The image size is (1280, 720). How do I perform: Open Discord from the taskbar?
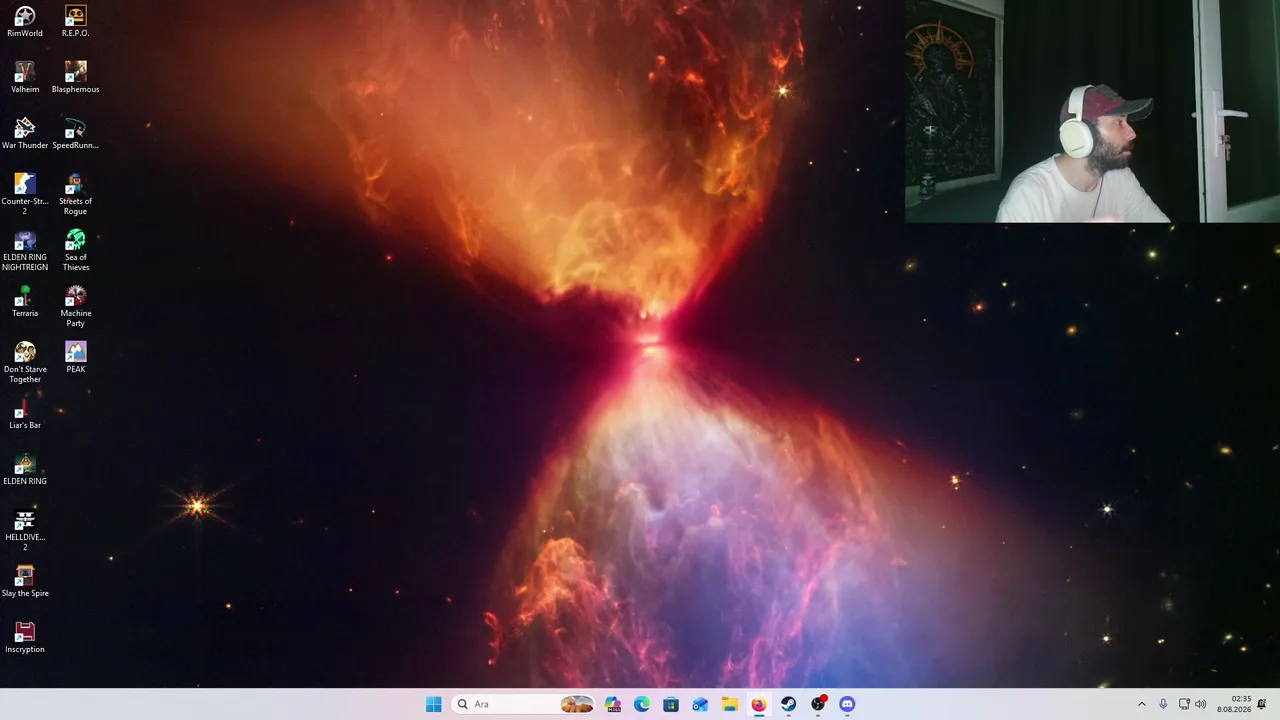tap(847, 704)
